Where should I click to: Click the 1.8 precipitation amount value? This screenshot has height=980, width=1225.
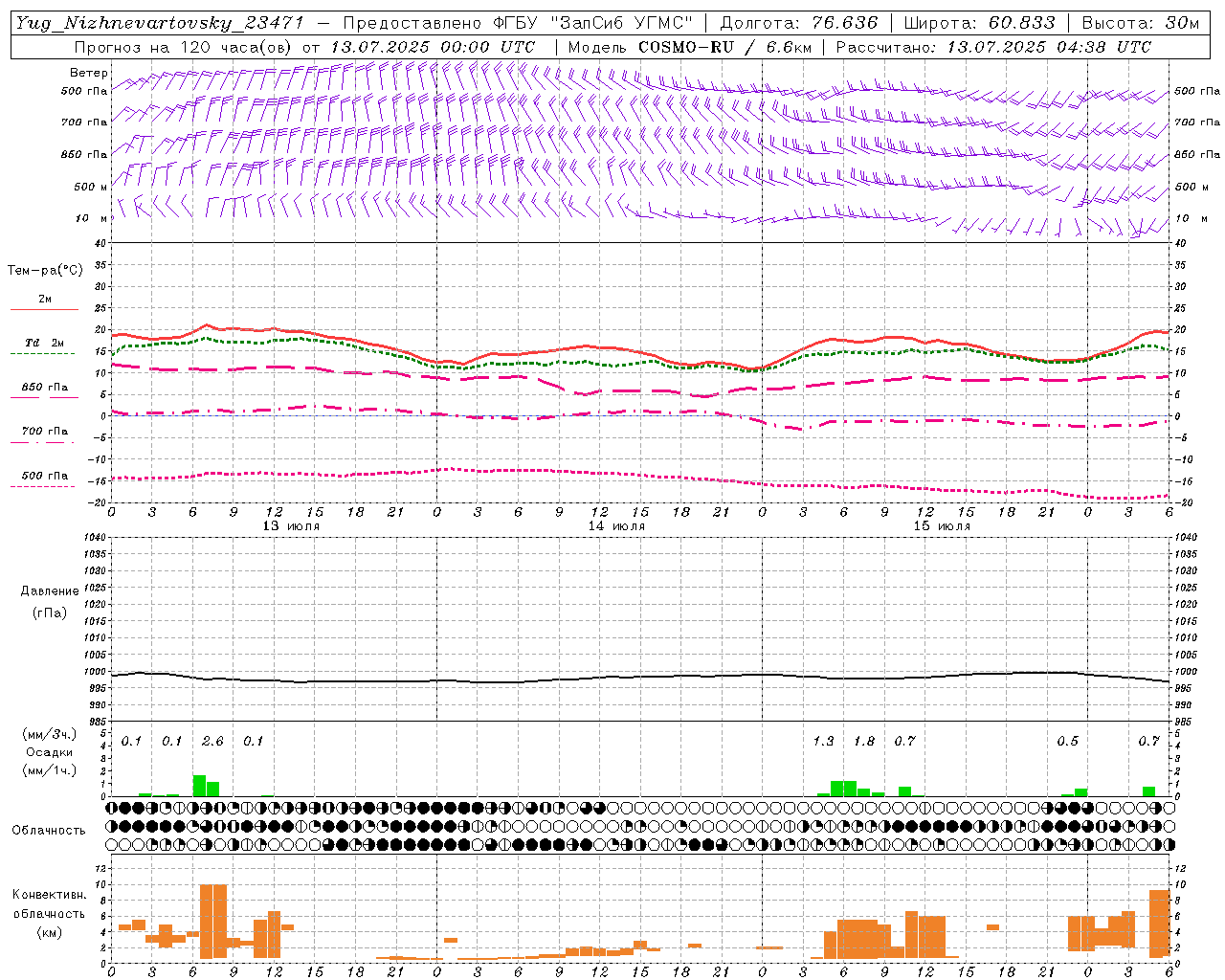pyautogui.click(x=863, y=741)
